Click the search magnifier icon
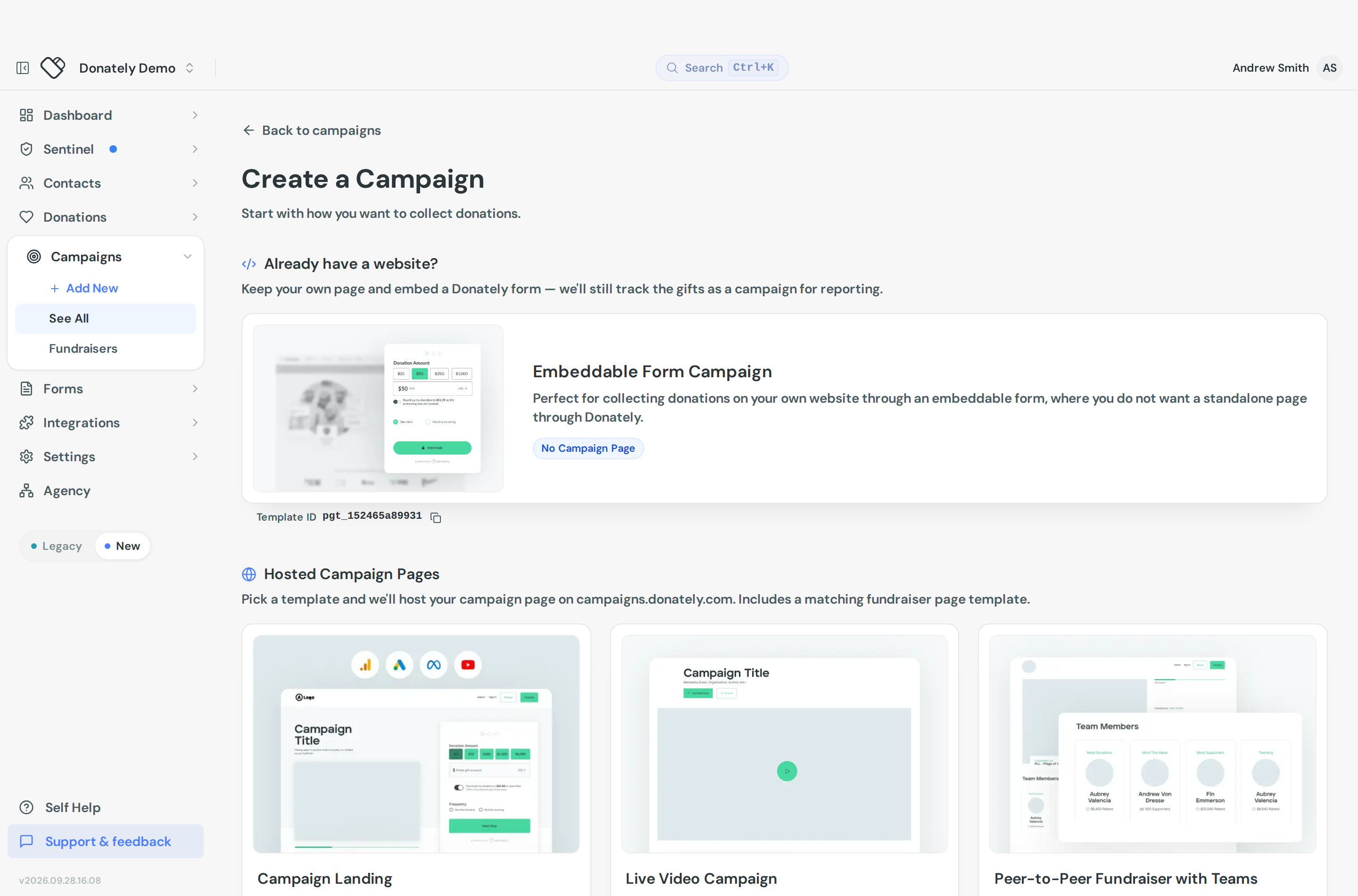Viewport: 1358px width, 896px height. [672, 68]
